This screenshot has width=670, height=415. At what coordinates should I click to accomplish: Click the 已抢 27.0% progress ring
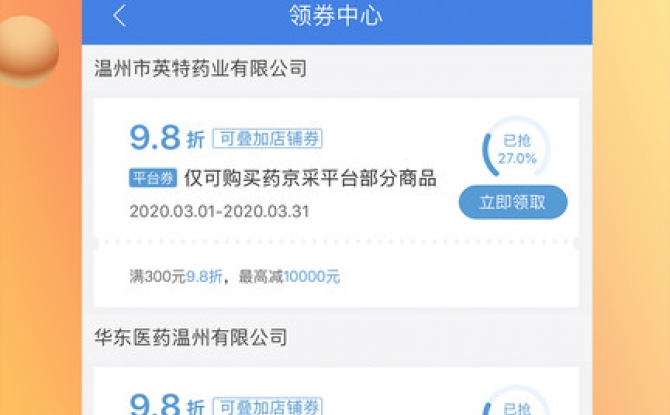tap(516, 147)
